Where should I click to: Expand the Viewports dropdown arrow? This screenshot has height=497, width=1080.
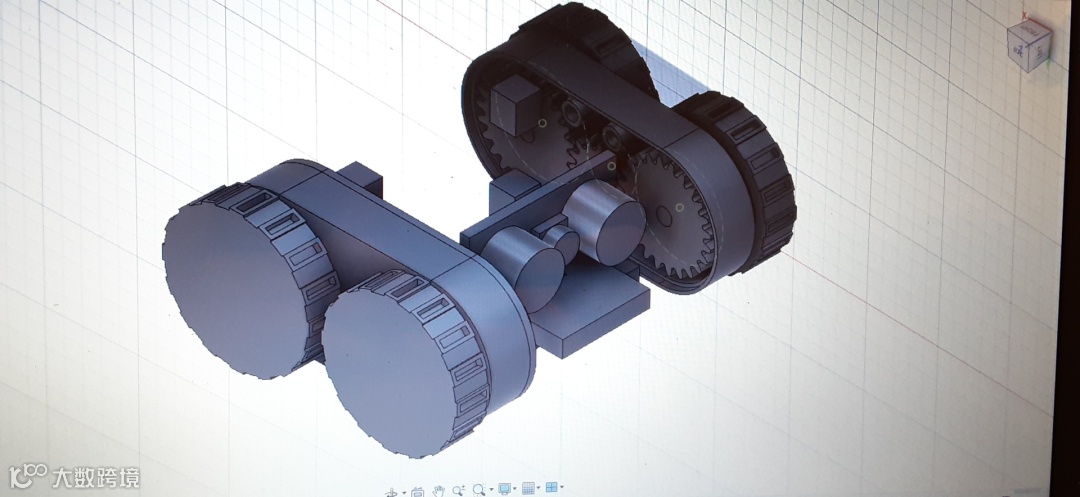coord(561,487)
